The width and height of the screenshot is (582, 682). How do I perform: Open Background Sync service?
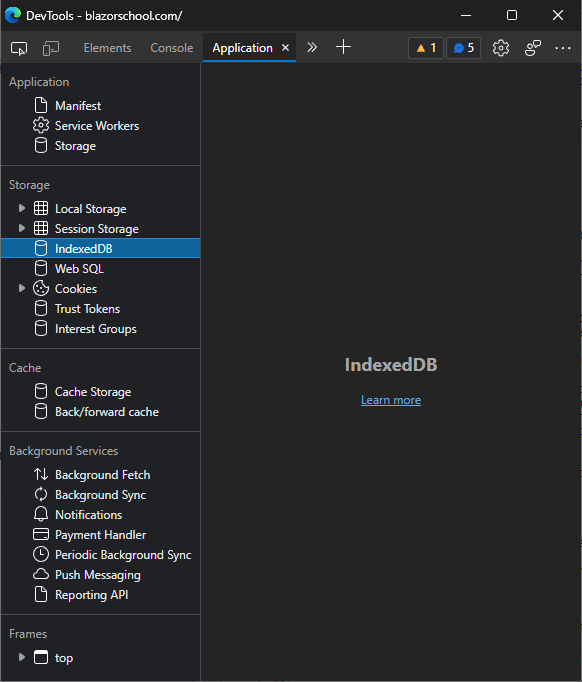point(101,495)
